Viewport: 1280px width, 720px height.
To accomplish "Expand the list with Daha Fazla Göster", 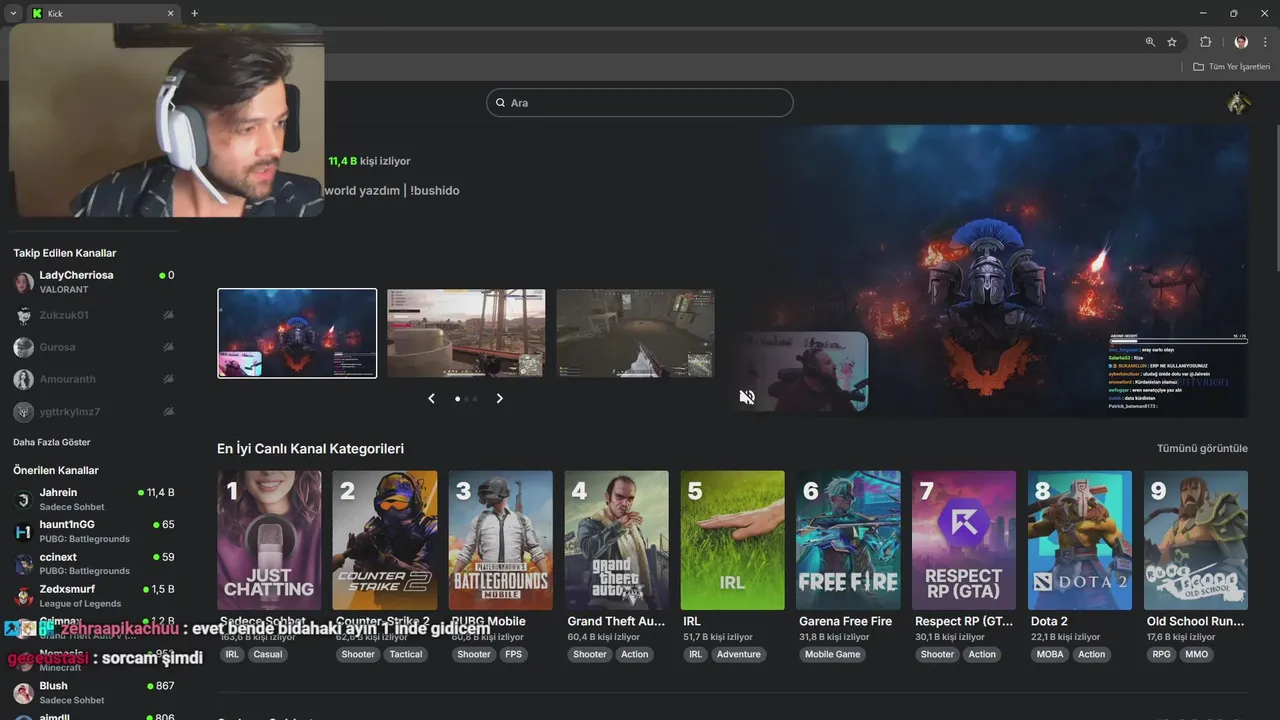I will coord(51,442).
